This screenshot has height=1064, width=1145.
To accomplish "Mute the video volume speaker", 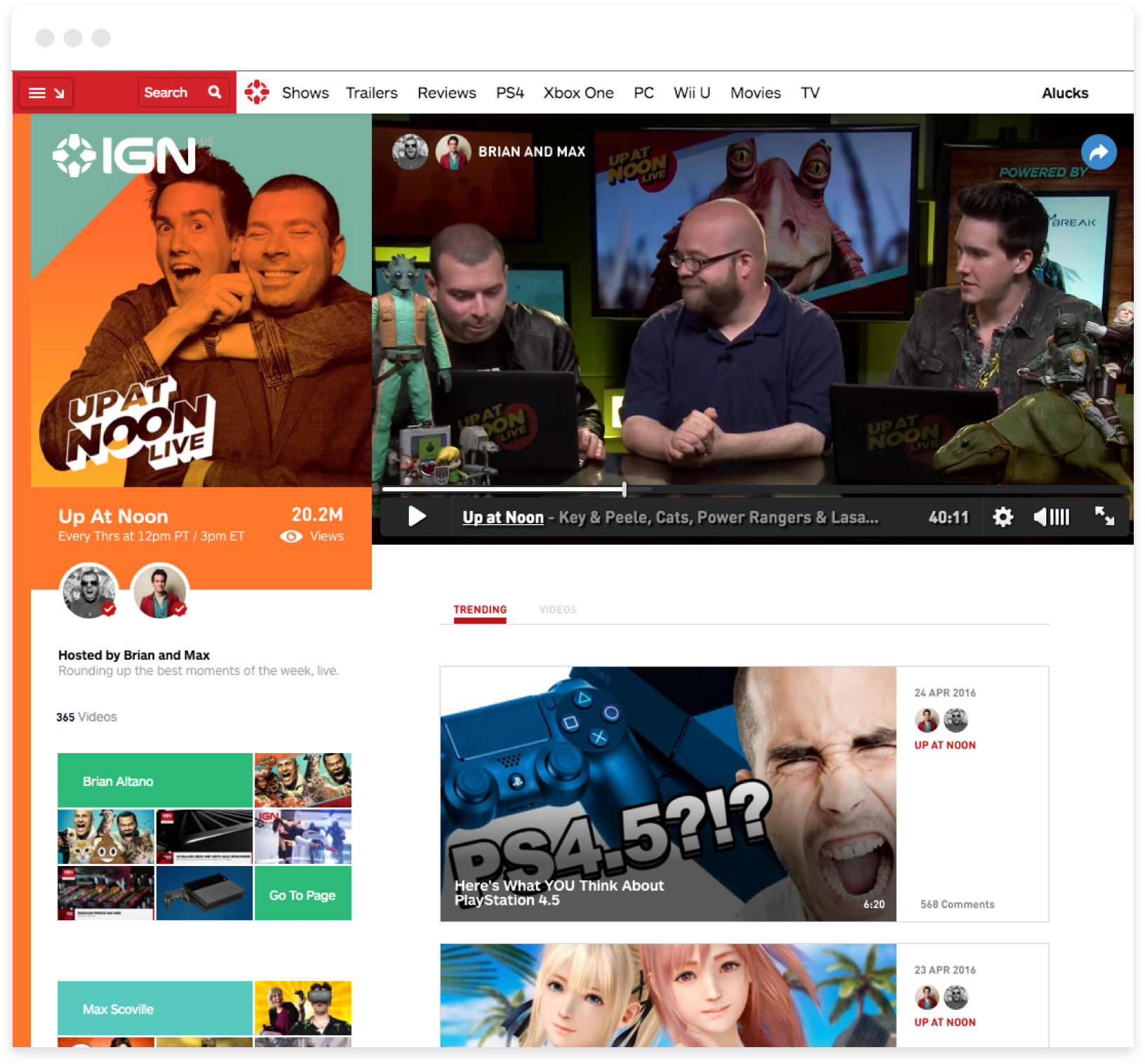I will (1039, 517).
